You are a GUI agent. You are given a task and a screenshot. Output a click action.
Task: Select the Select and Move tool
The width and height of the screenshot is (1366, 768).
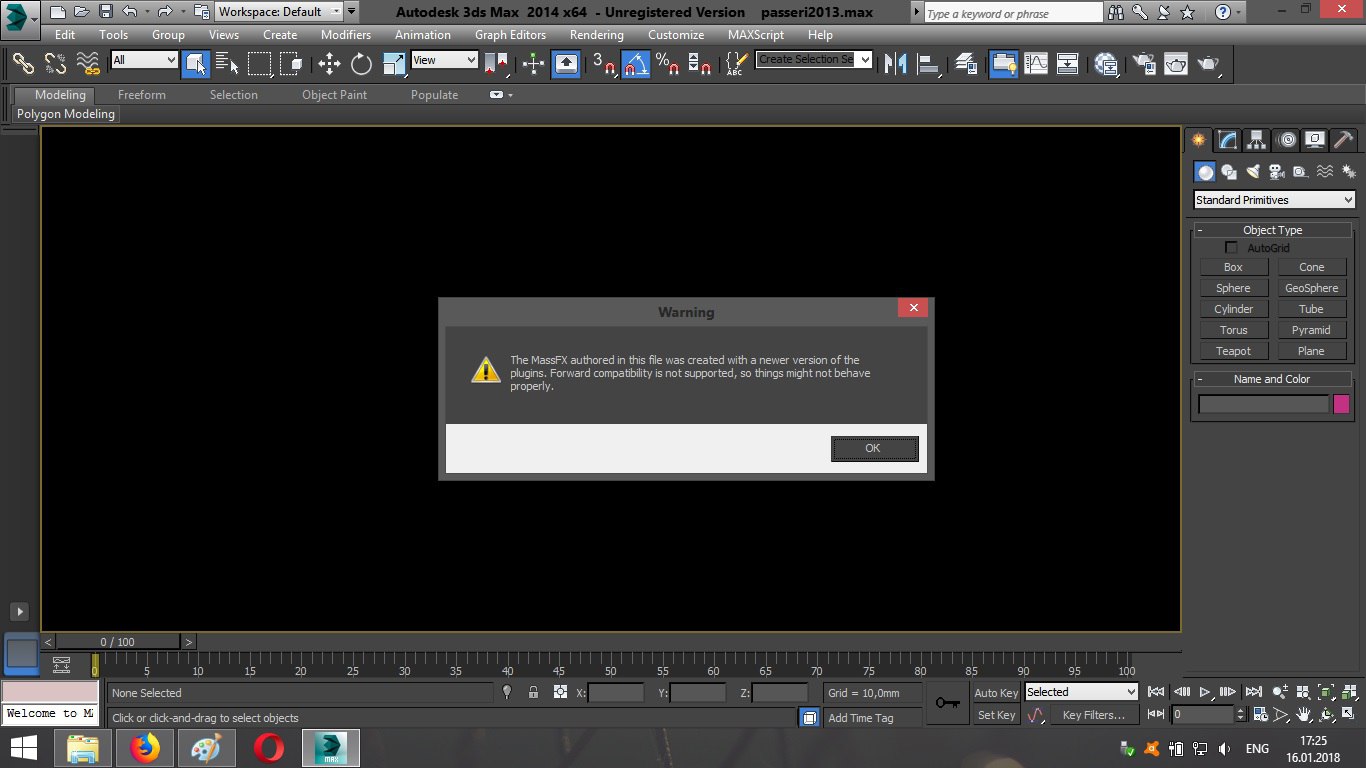(329, 64)
